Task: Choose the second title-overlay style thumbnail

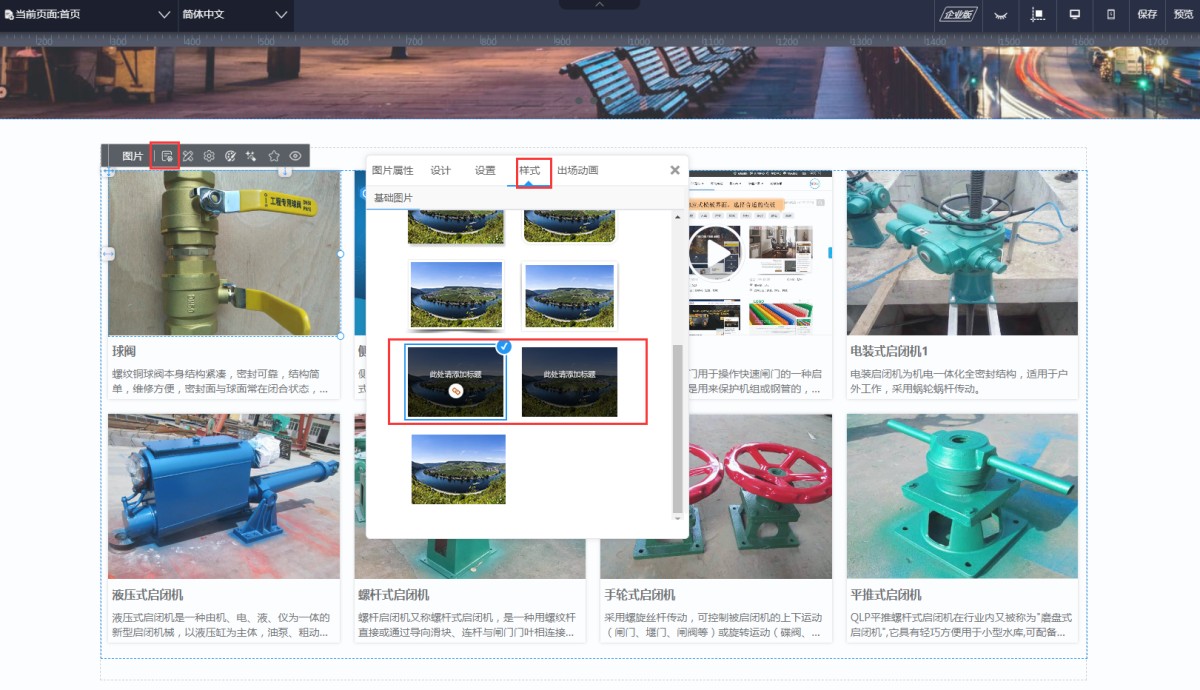Action: (570, 382)
